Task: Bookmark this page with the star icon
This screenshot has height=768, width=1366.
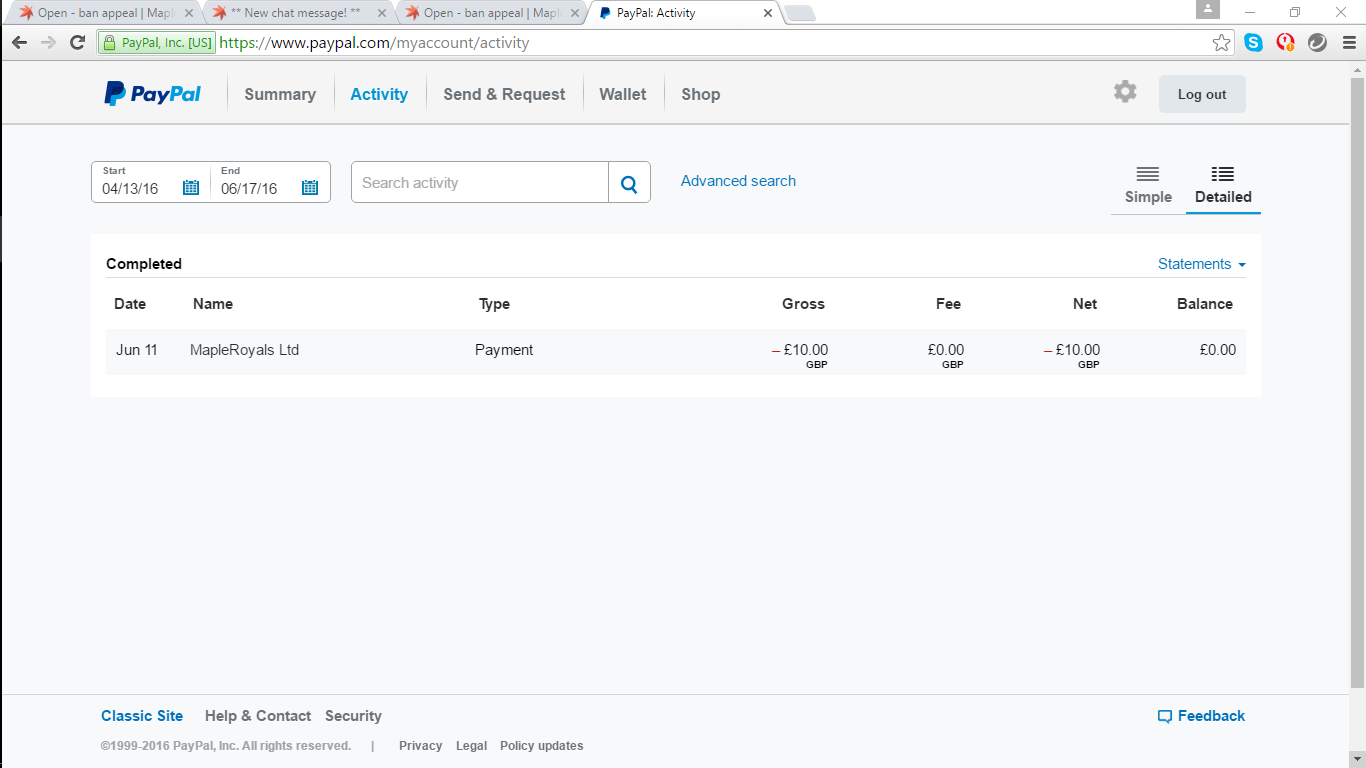Action: point(1221,43)
